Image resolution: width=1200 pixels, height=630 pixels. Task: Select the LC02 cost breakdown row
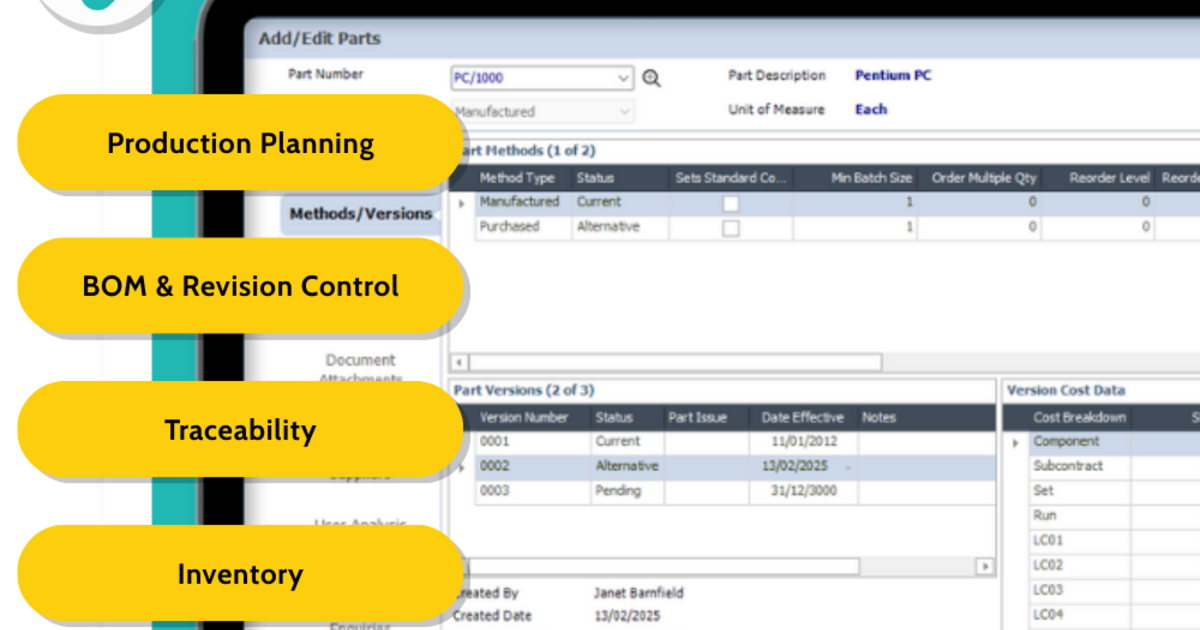[x=1103, y=566]
